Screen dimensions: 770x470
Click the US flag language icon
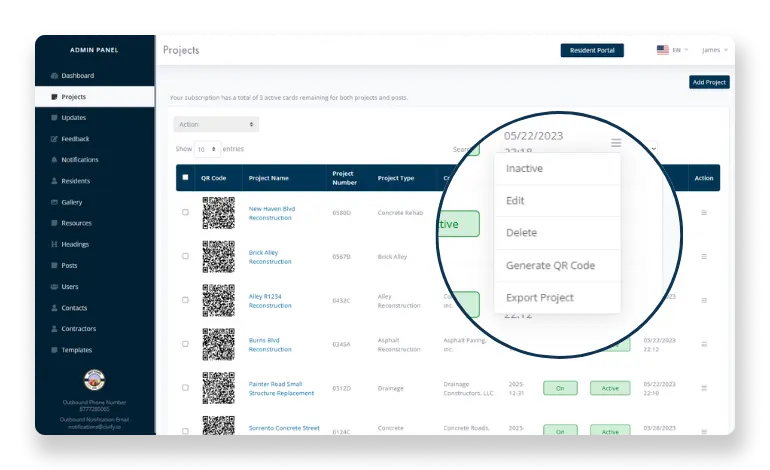[662, 50]
